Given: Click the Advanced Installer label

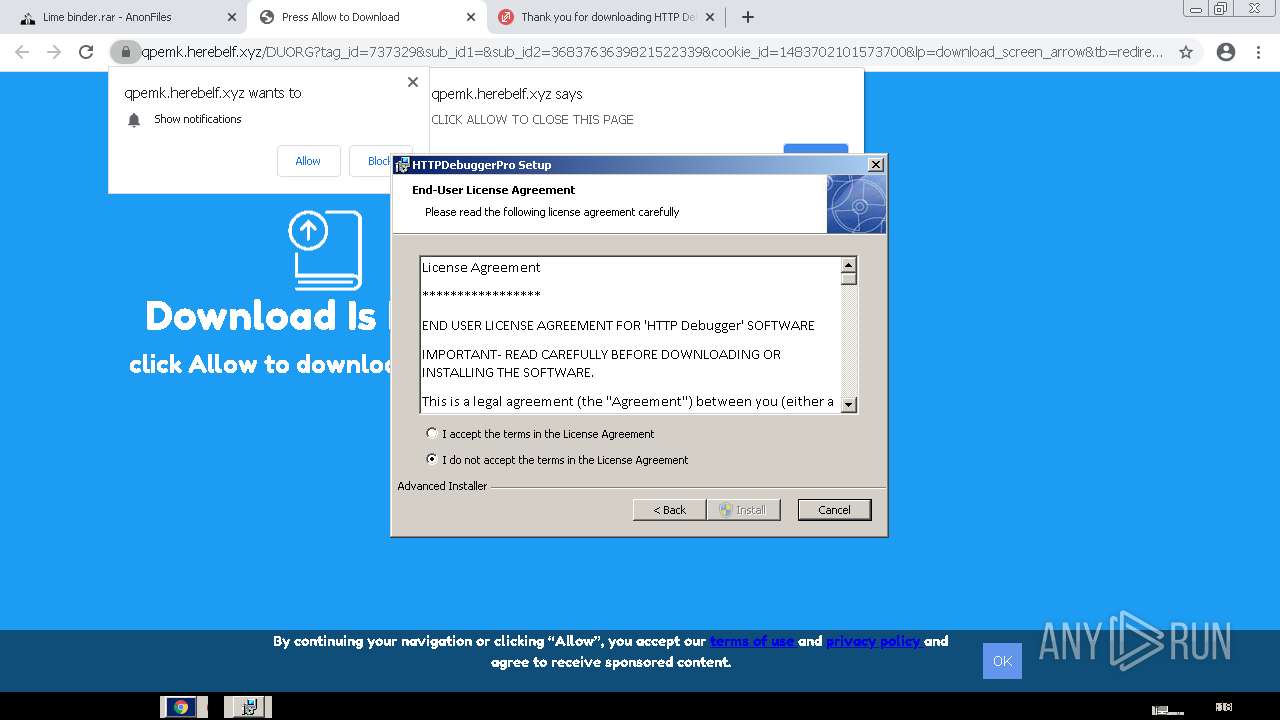Looking at the screenshot, I should [442, 486].
